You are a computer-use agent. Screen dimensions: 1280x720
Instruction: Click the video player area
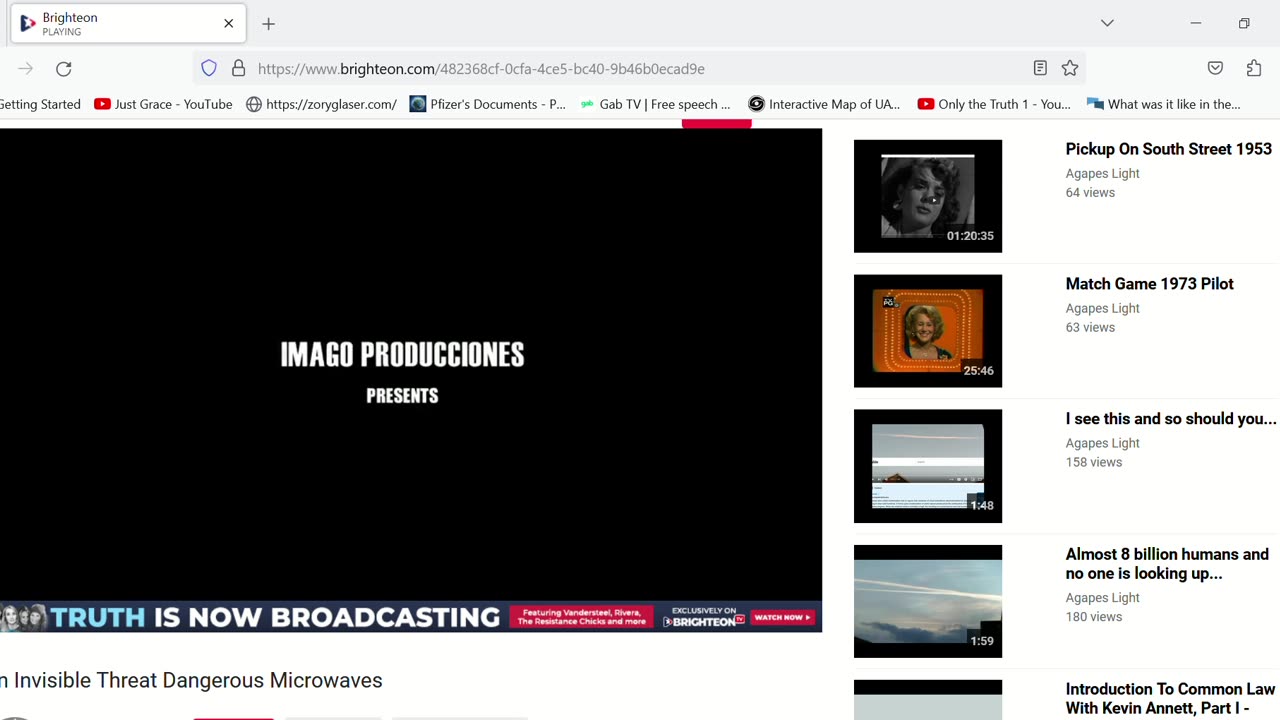click(x=411, y=364)
